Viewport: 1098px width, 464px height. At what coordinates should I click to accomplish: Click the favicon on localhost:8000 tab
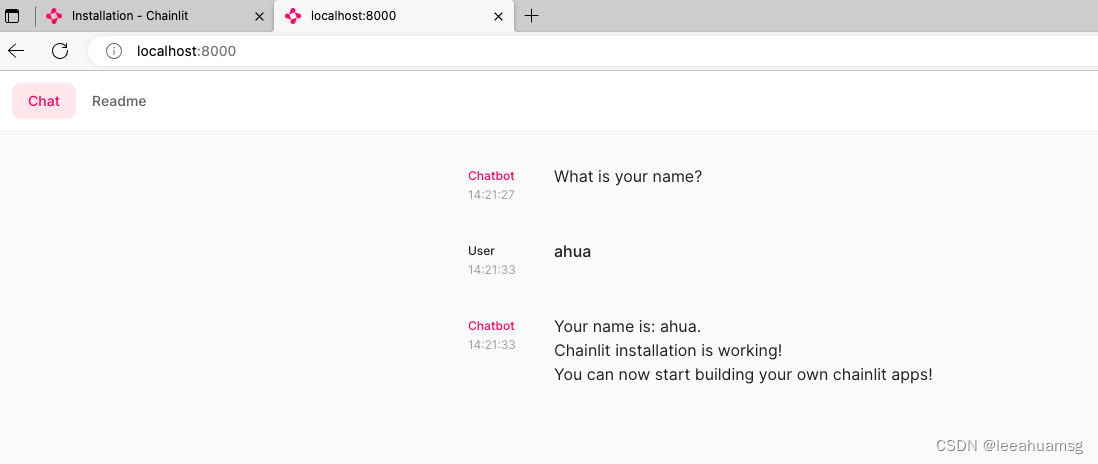[x=293, y=15]
